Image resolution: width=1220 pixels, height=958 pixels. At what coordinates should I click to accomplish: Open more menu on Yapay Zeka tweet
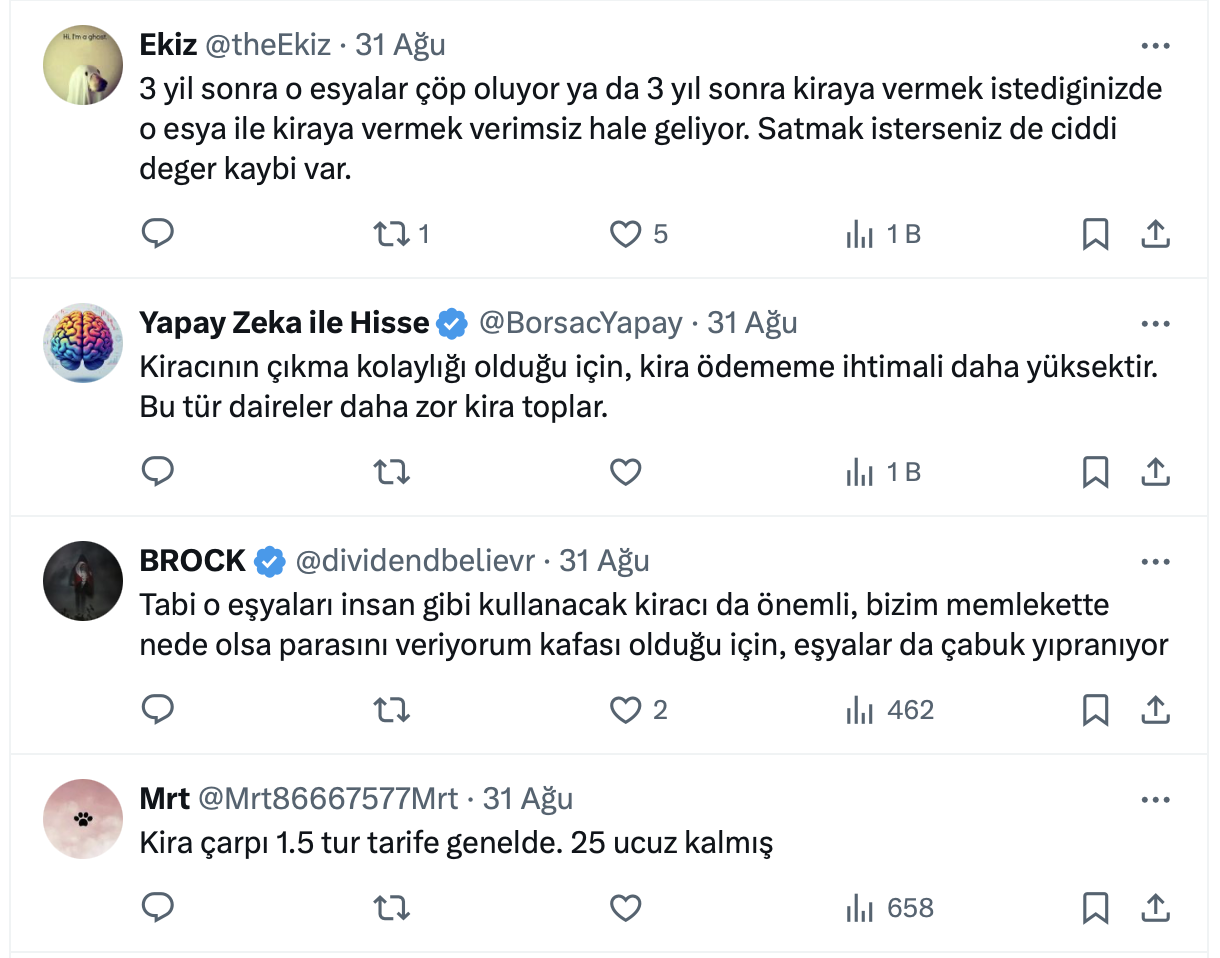point(1155,324)
